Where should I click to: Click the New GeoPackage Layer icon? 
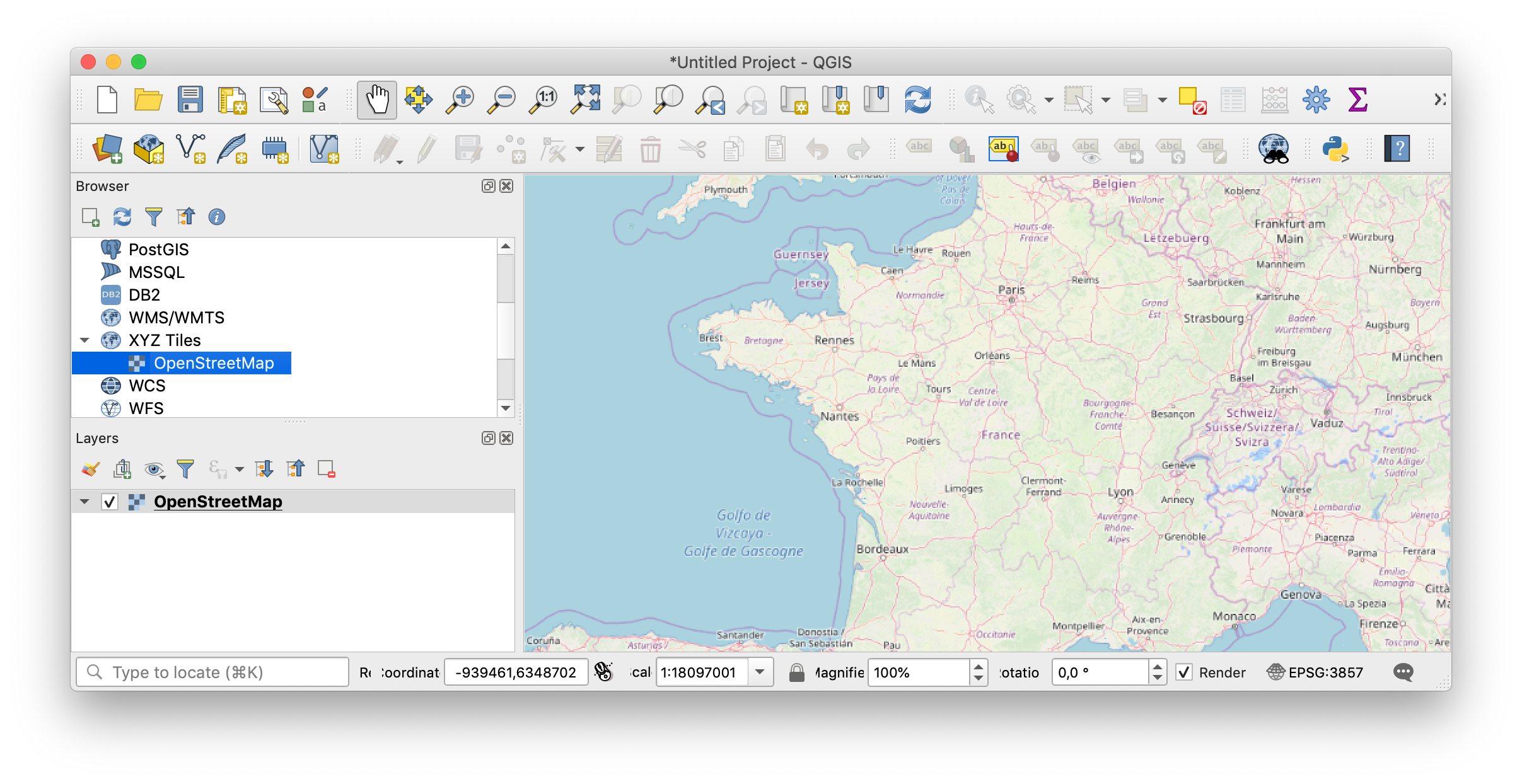tap(149, 149)
